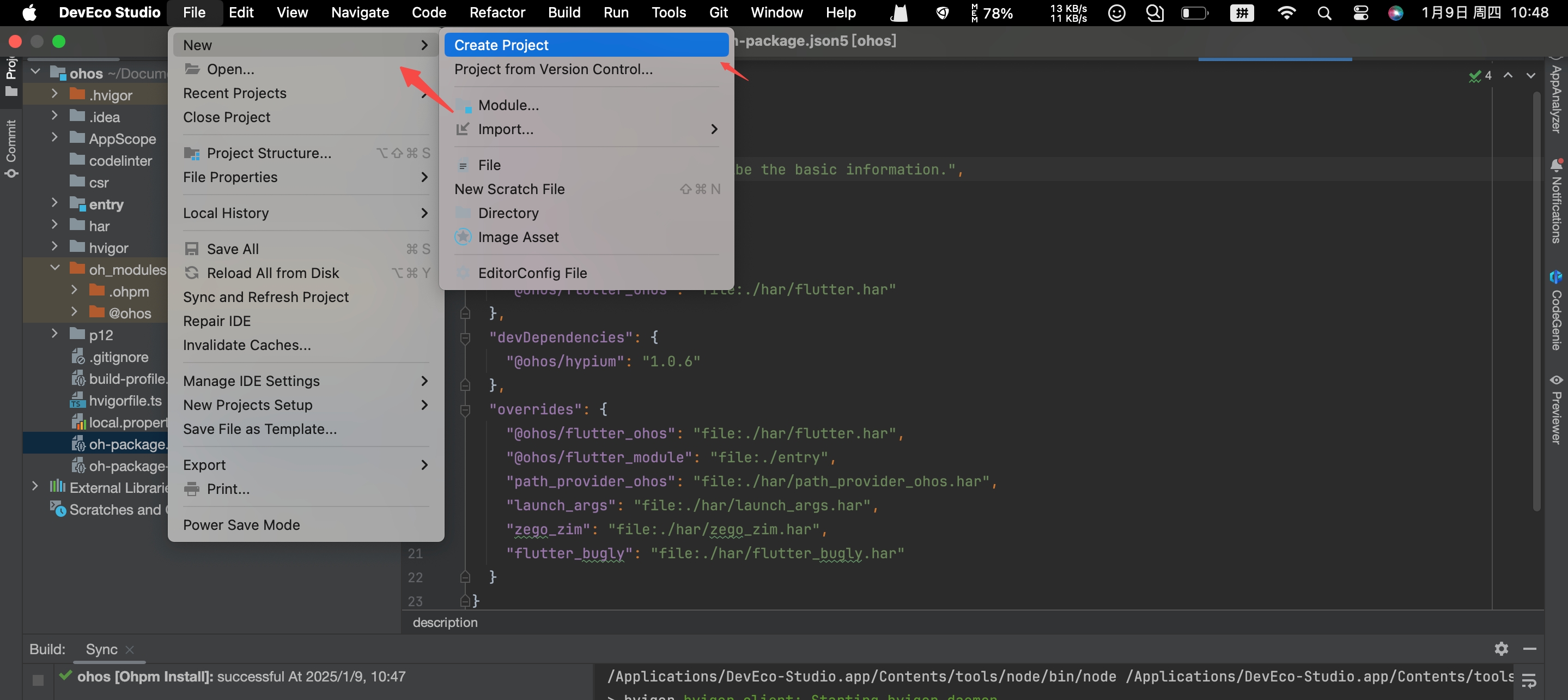
Task: Click the Build panel settings gear
Action: 1501,649
